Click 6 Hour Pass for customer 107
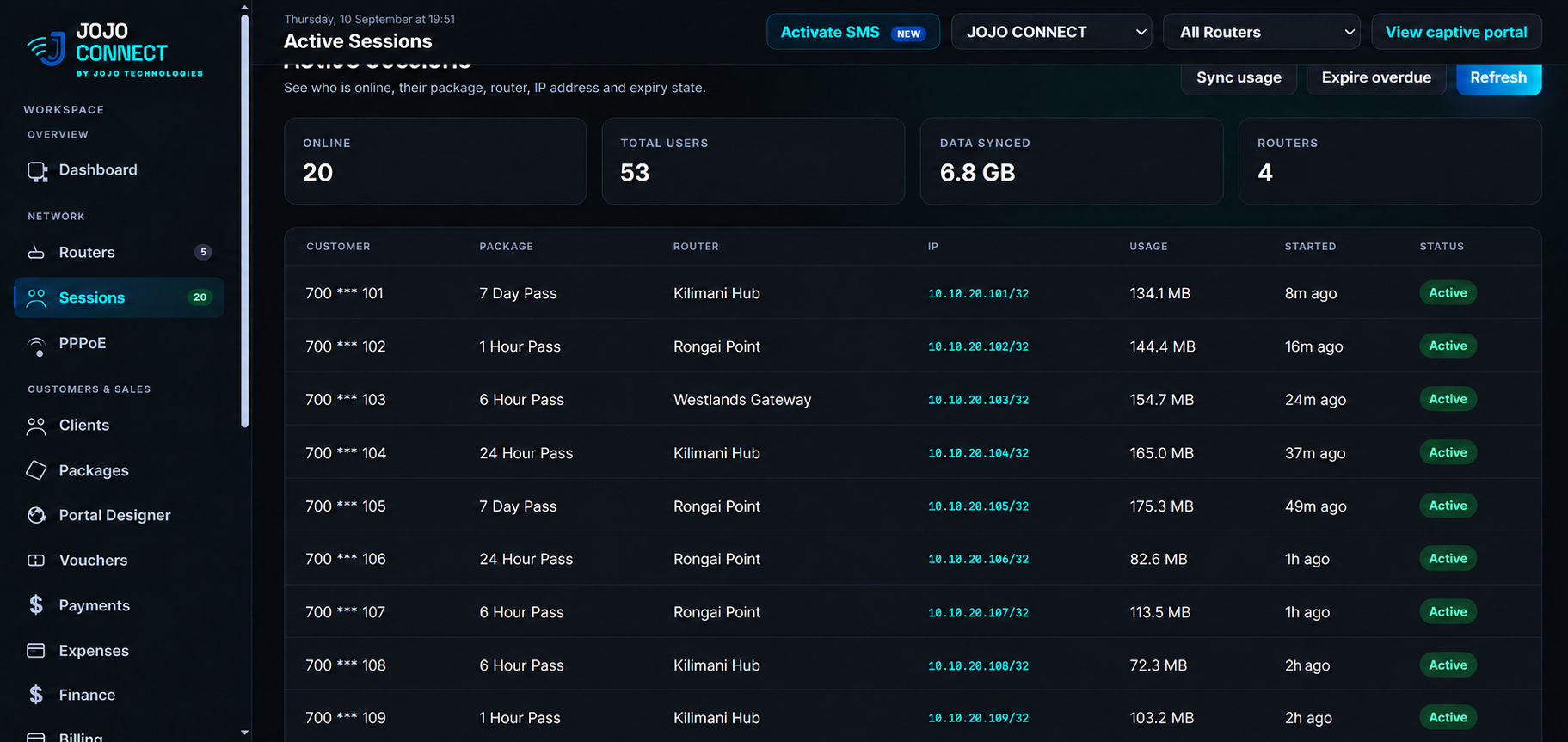The height and width of the screenshot is (742, 1568). click(x=521, y=612)
